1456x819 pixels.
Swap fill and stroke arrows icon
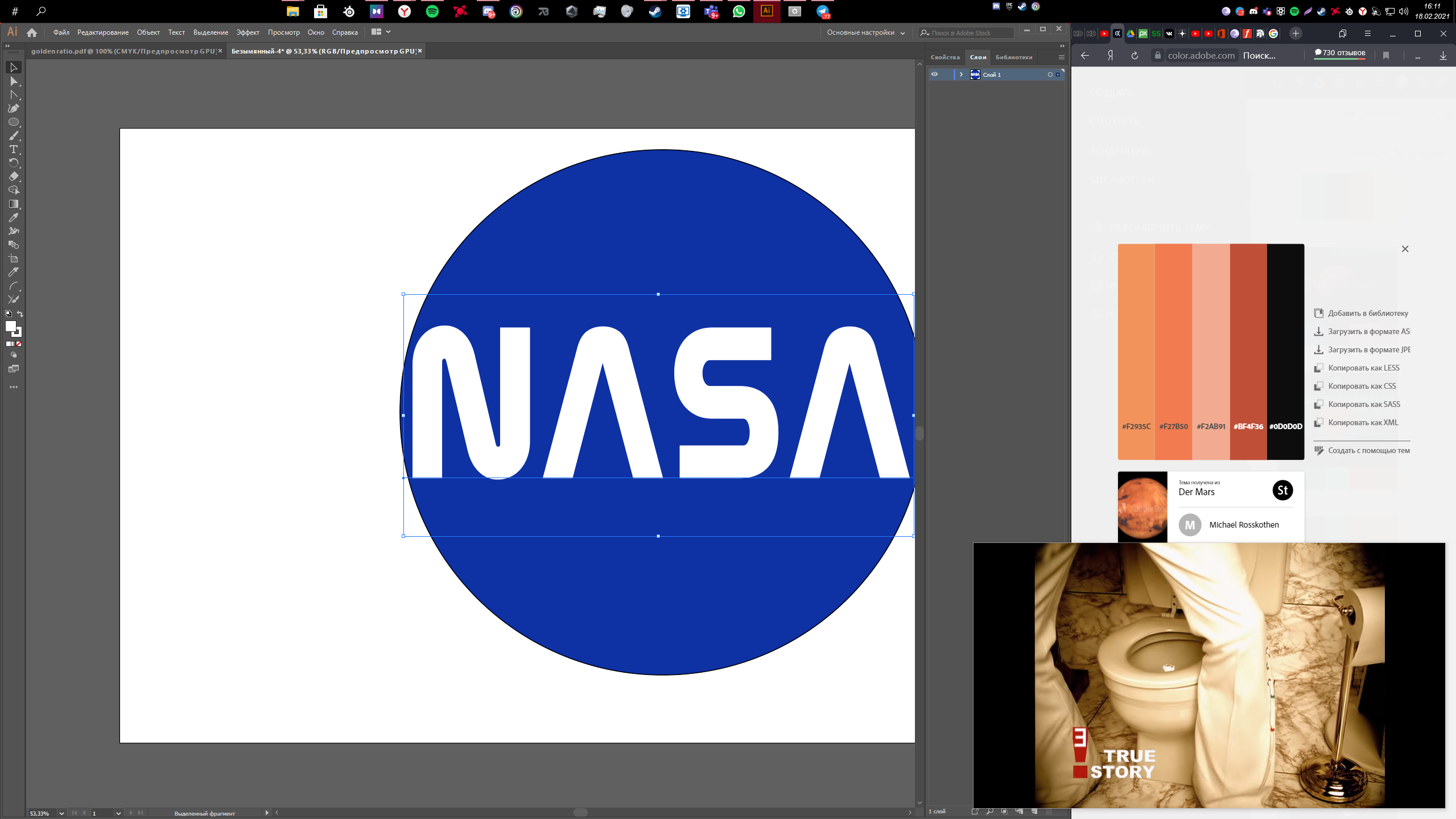pos(20,314)
